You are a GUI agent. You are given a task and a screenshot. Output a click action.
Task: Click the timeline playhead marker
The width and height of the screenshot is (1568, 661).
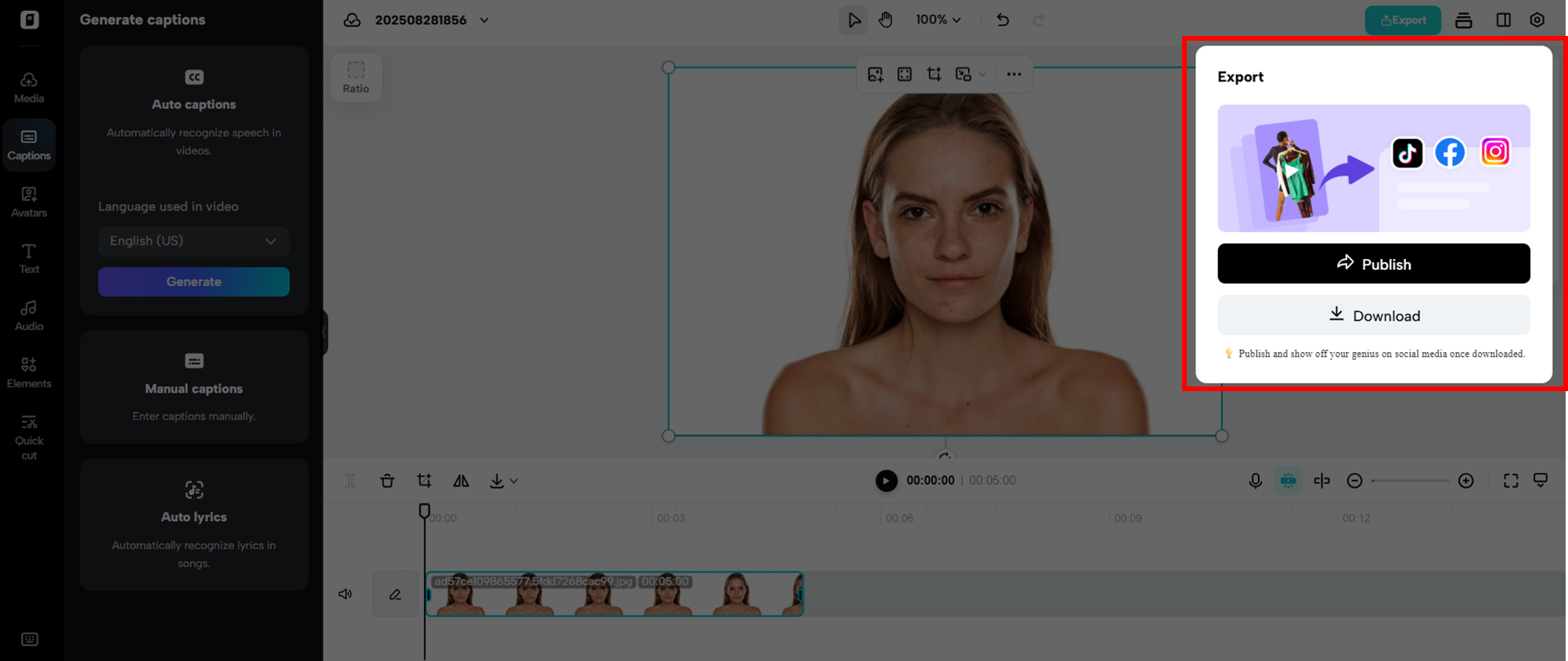(x=424, y=511)
